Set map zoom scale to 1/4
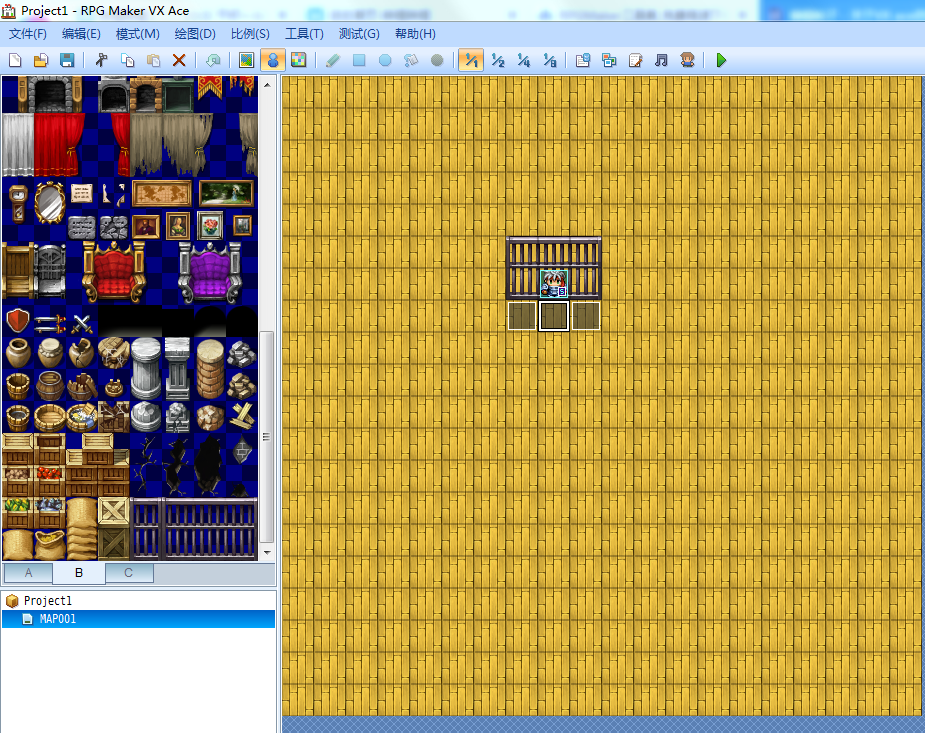 [524, 60]
